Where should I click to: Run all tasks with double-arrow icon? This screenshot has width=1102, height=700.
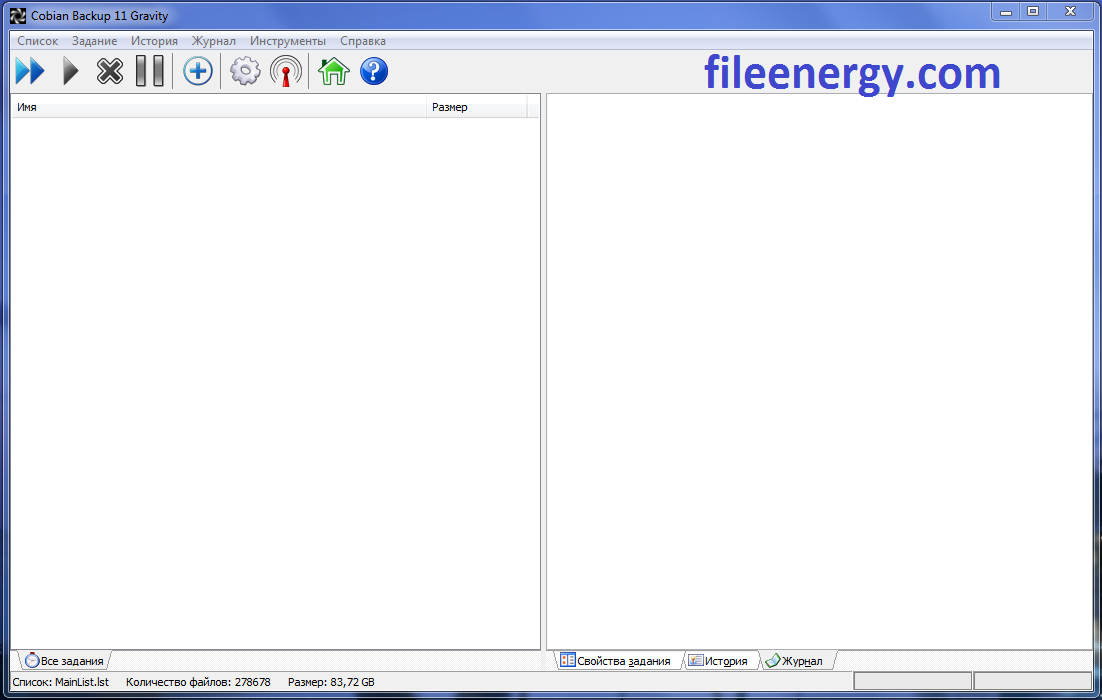[x=30, y=71]
